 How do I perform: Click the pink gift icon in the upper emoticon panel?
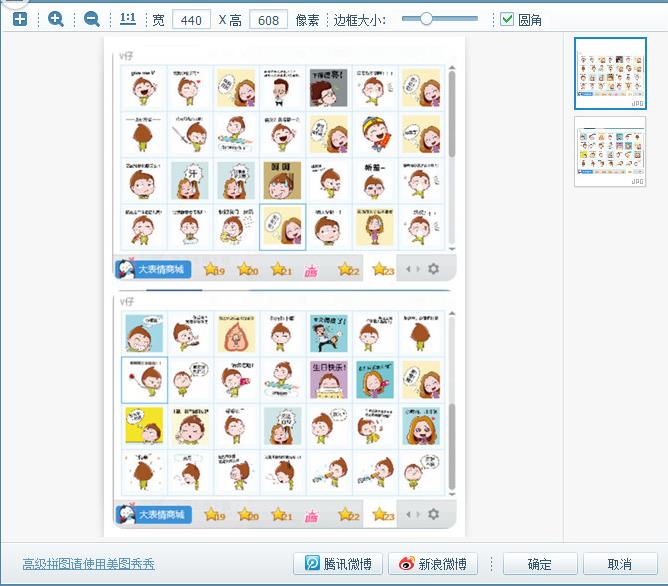point(311,270)
